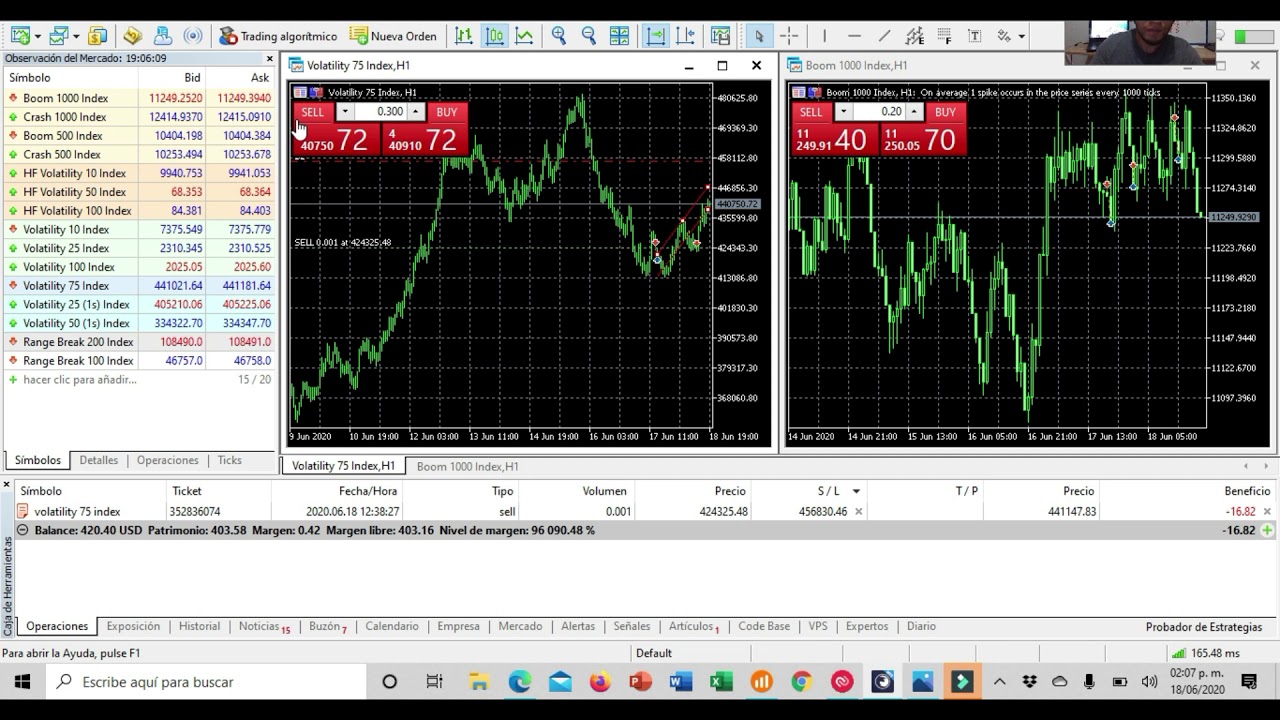Switch to candlestick chart display
Image resolution: width=1280 pixels, height=720 pixels.
pyautogui.click(x=494, y=36)
